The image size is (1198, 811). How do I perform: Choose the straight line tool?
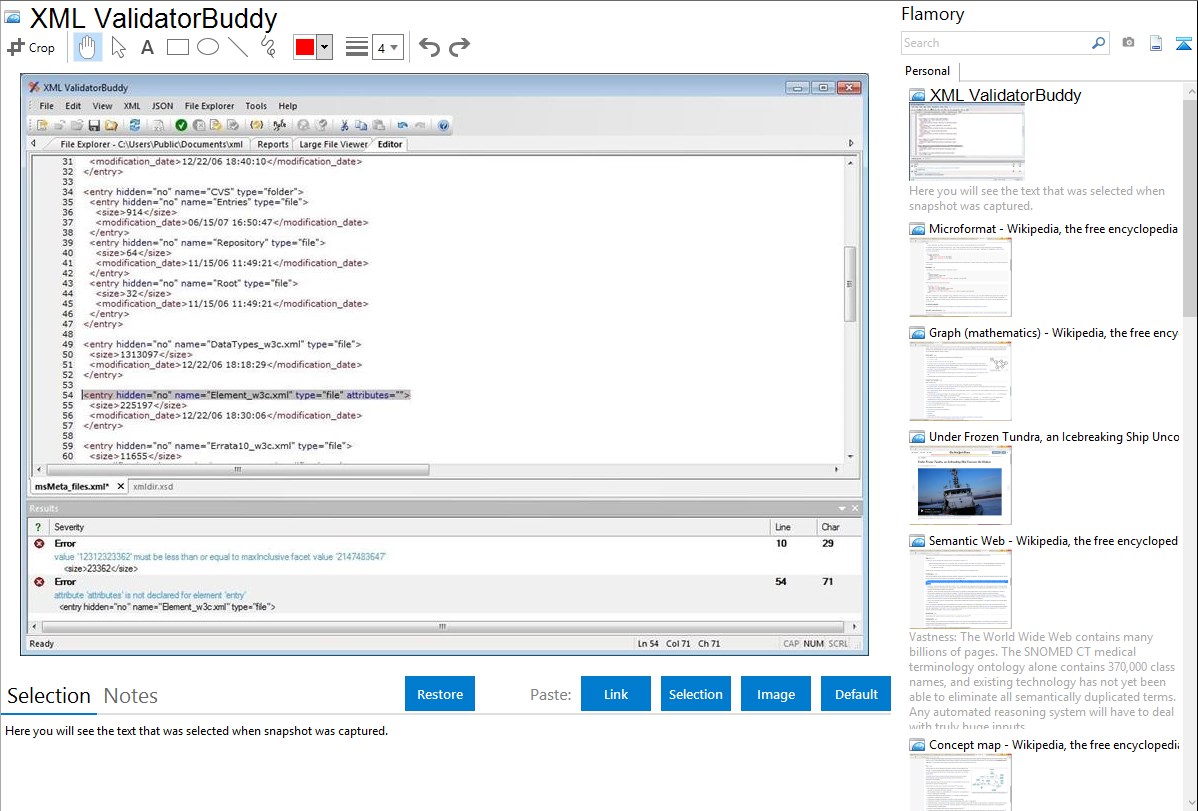238,47
